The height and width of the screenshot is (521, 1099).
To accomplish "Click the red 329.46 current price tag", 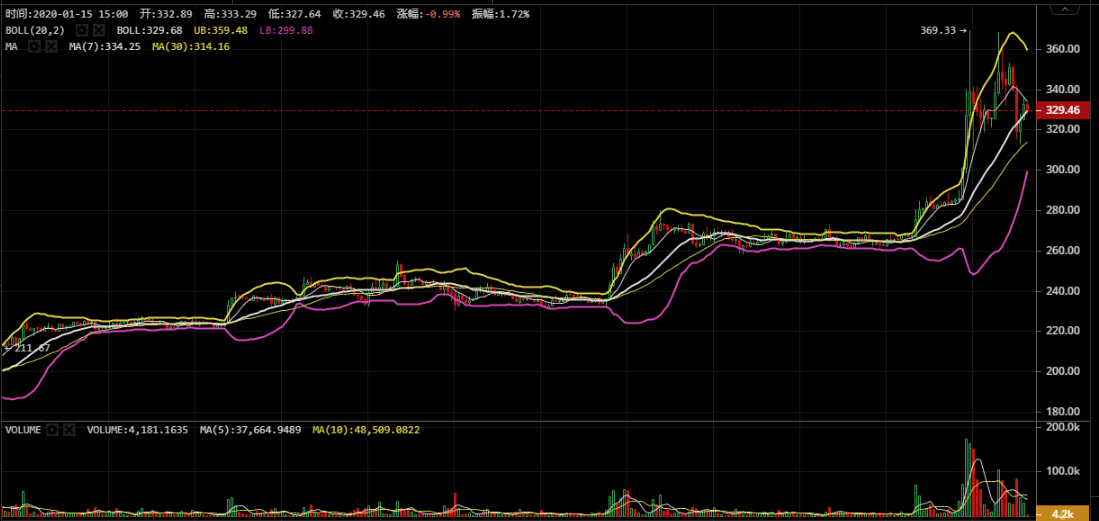I will 1065,110.
